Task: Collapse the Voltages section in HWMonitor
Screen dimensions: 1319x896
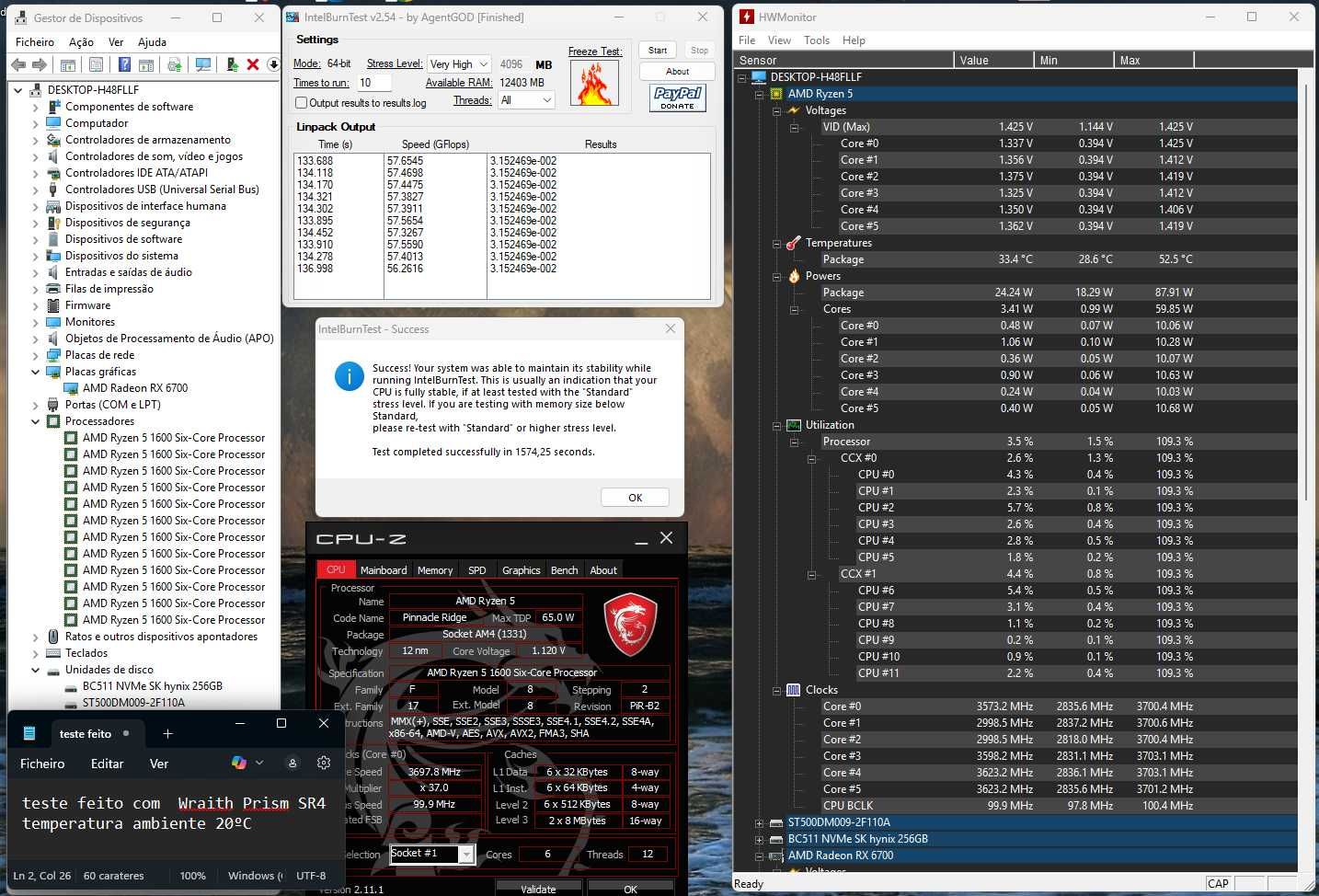Action: coord(776,110)
